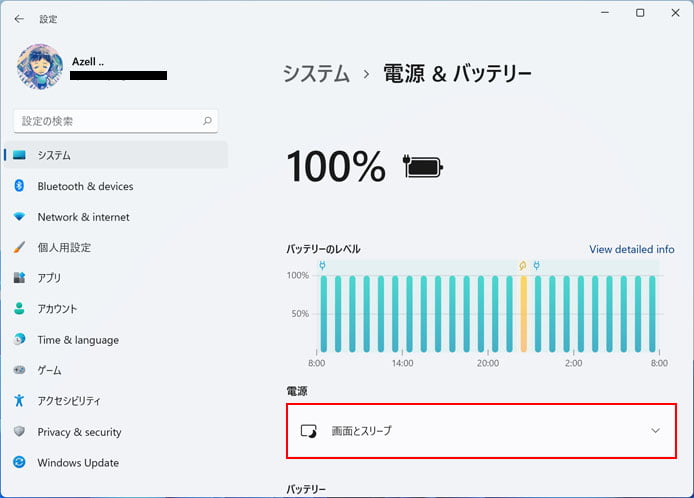The image size is (694, 498).
Task: Click the アプリ icon in sidebar
Action: tap(19, 278)
